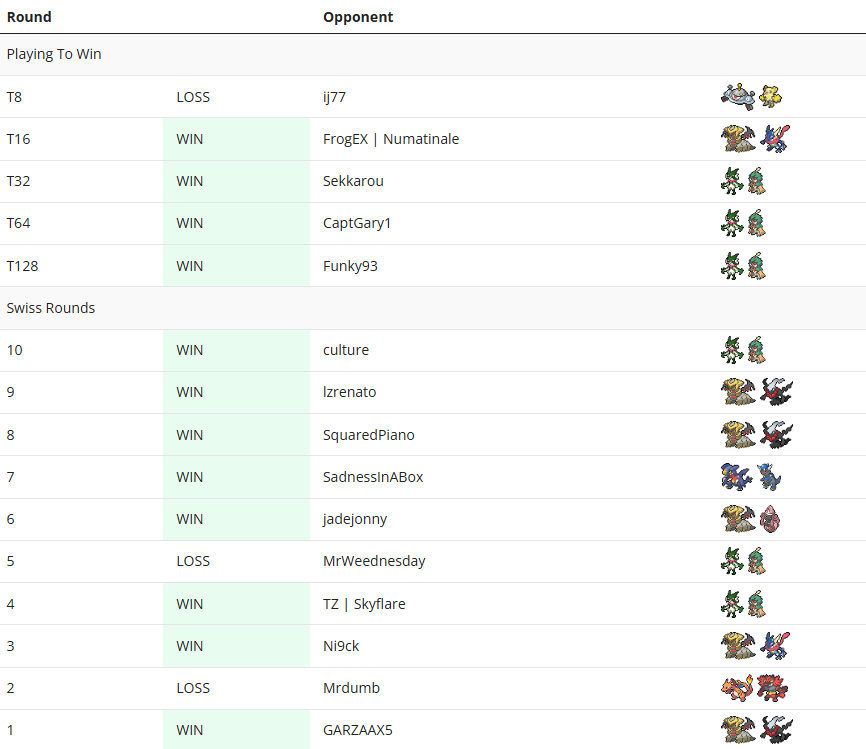Collapse the Swiss Rounds section
Image resolution: width=866 pixels, height=749 pixels.
[51, 308]
